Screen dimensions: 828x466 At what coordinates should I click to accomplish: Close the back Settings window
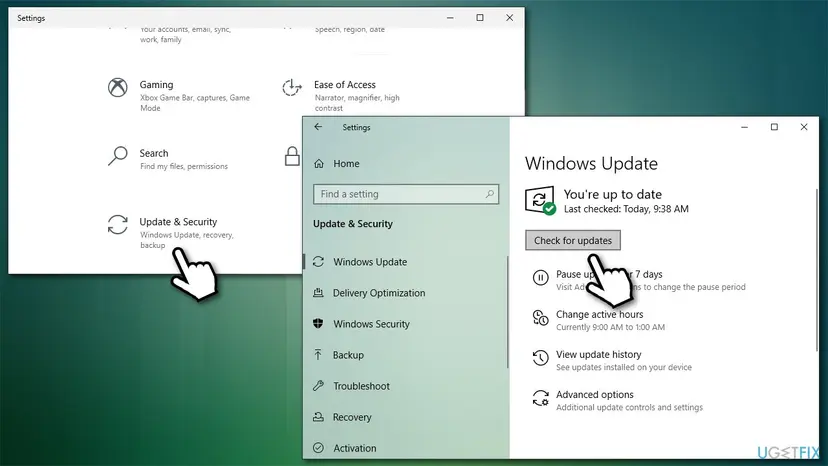pos(510,17)
